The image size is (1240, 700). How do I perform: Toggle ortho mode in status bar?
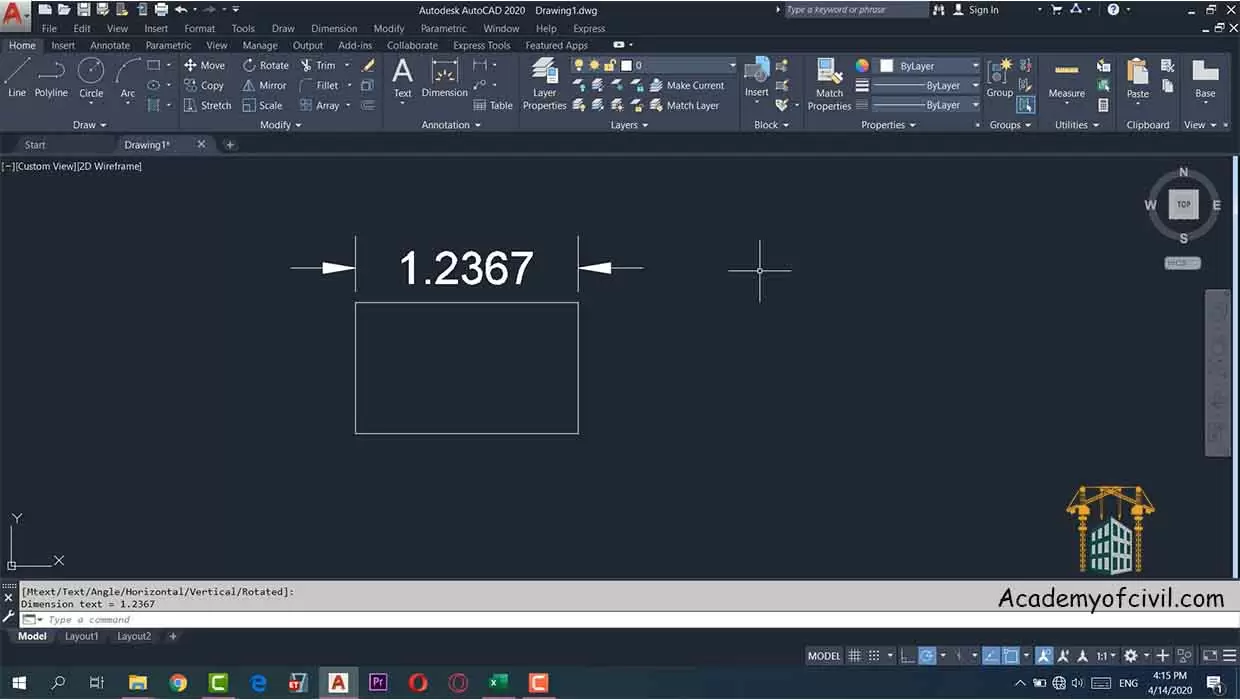point(906,656)
